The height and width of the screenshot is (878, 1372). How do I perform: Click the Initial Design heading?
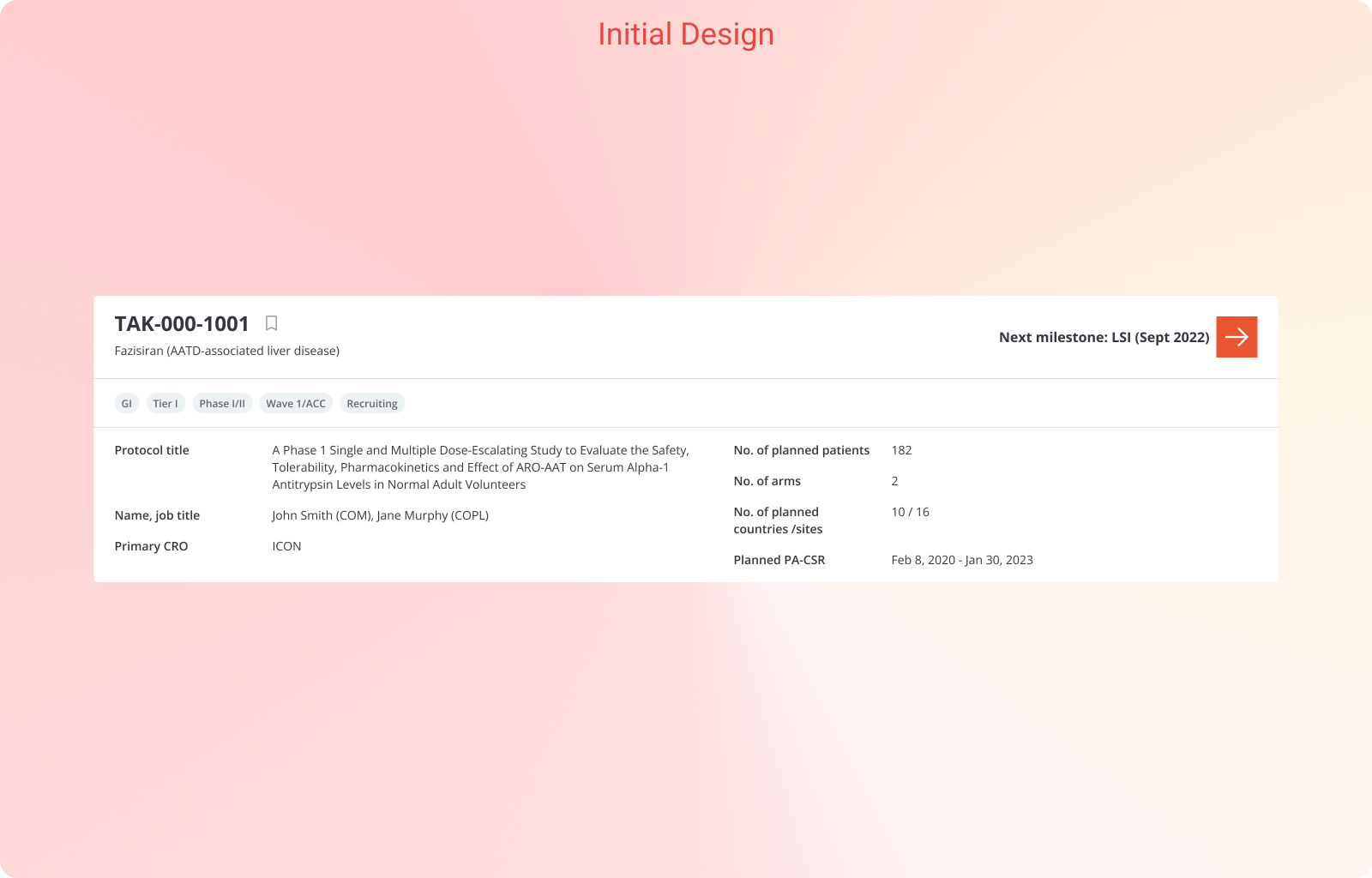(686, 34)
